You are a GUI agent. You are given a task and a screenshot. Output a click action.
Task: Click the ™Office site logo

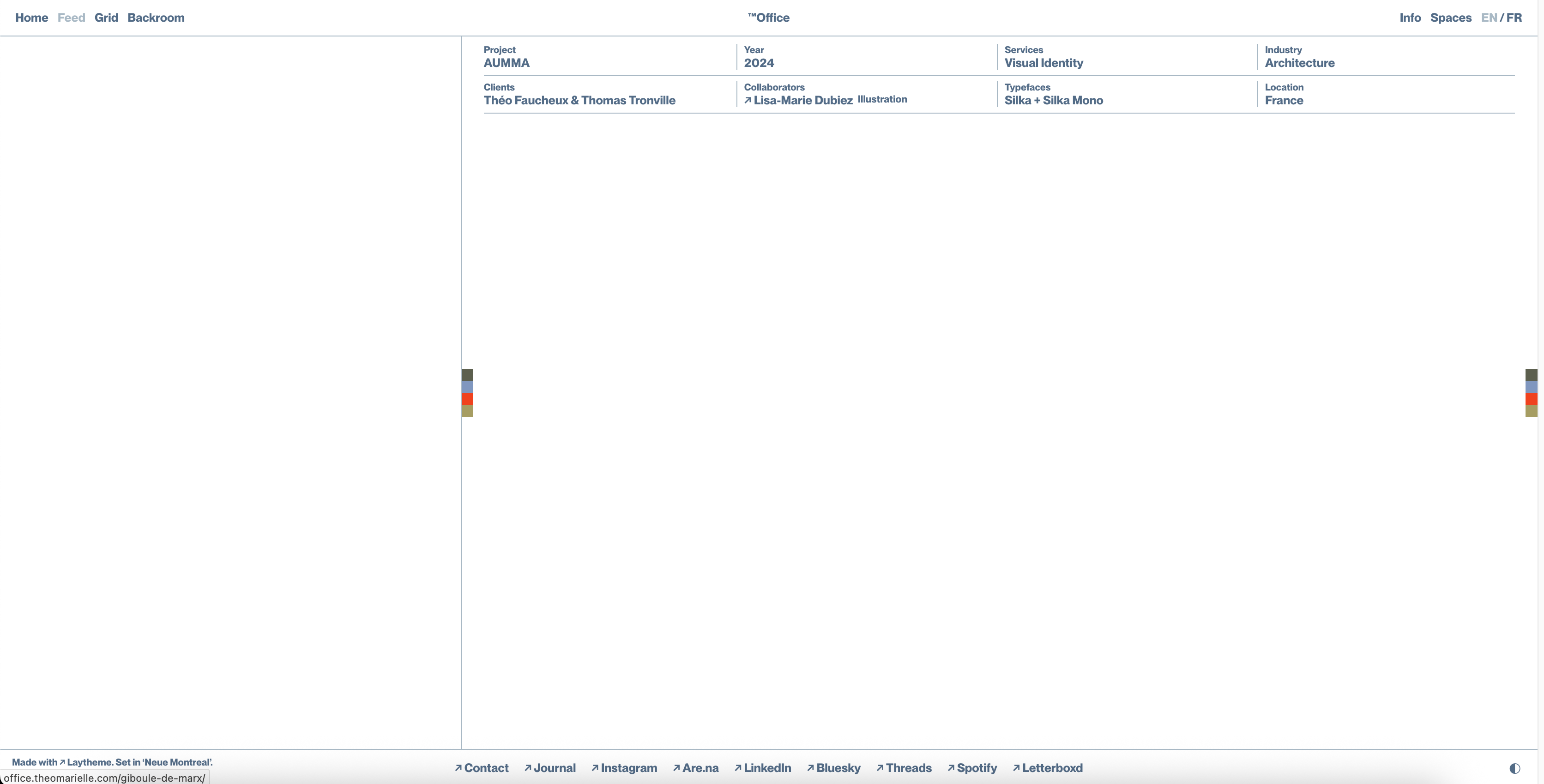pyautogui.click(x=769, y=18)
